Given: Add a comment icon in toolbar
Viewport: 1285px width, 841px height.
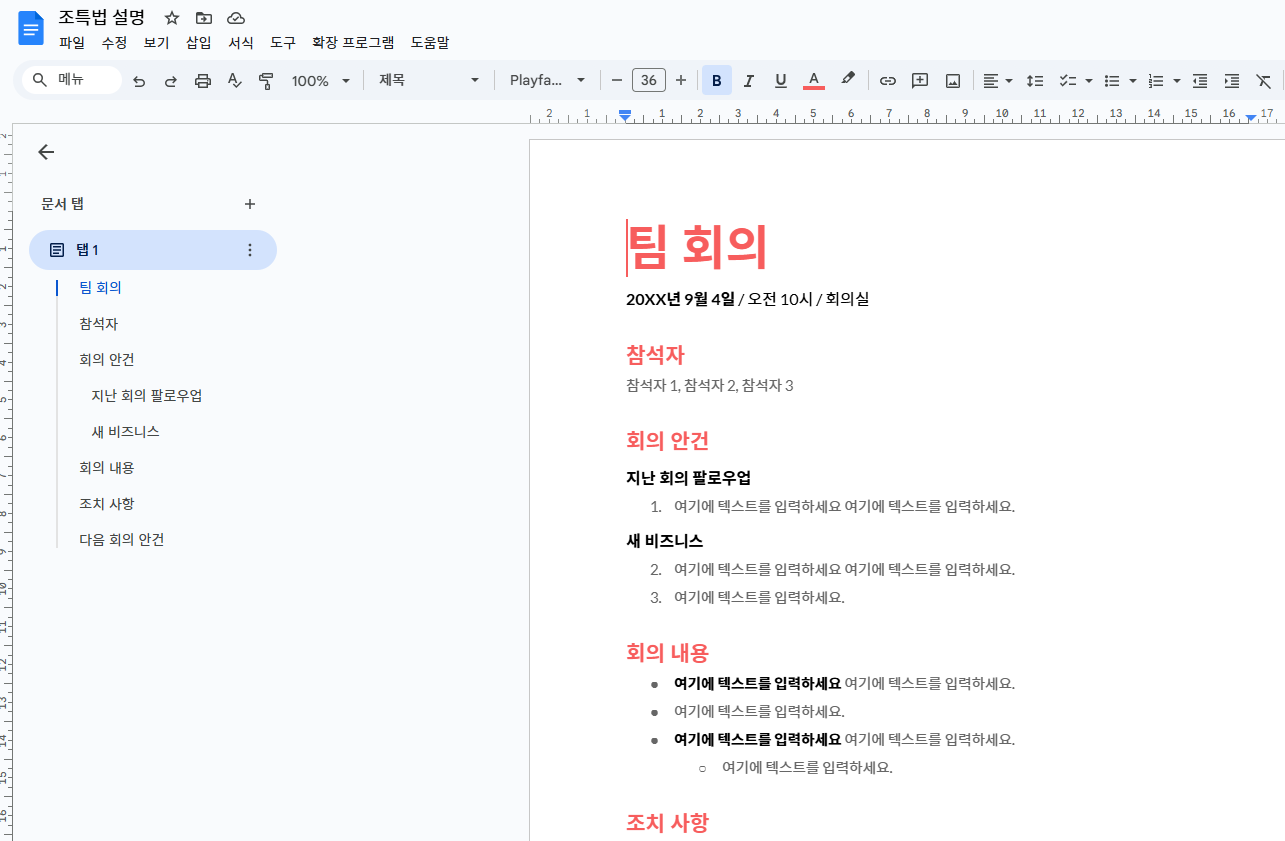Looking at the screenshot, I should (920, 81).
